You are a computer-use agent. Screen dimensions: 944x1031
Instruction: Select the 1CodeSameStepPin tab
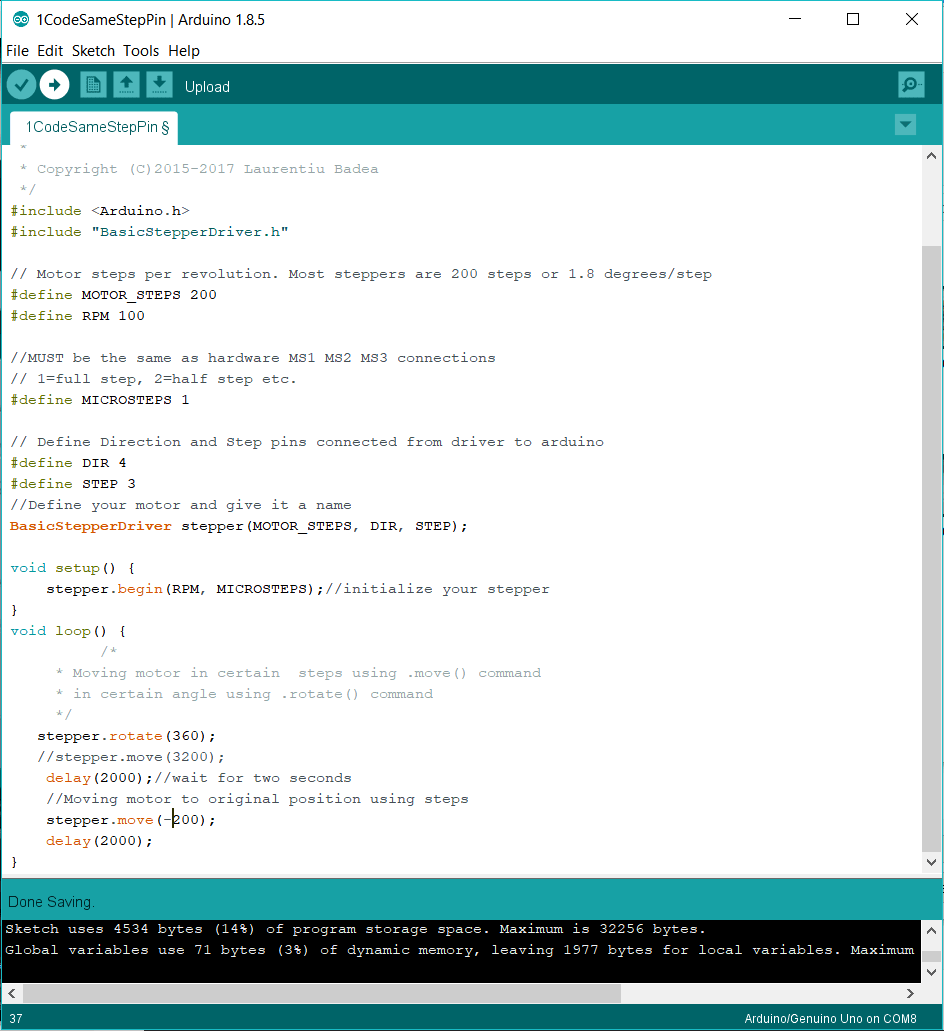(x=94, y=128)
